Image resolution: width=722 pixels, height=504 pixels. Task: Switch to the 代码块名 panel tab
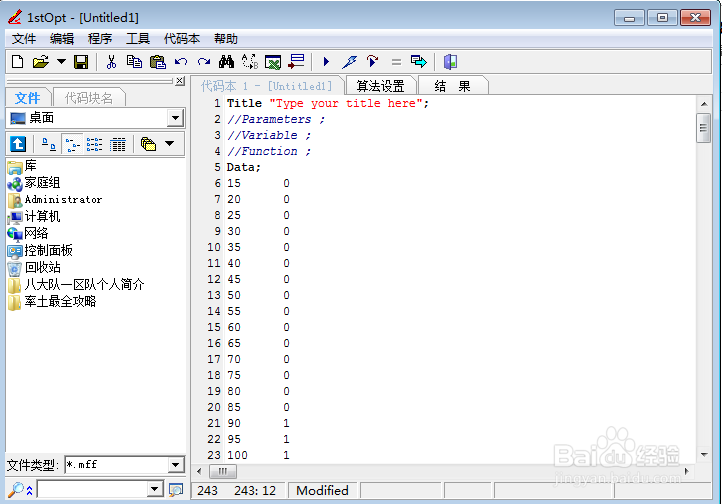(x=89, y=98)
